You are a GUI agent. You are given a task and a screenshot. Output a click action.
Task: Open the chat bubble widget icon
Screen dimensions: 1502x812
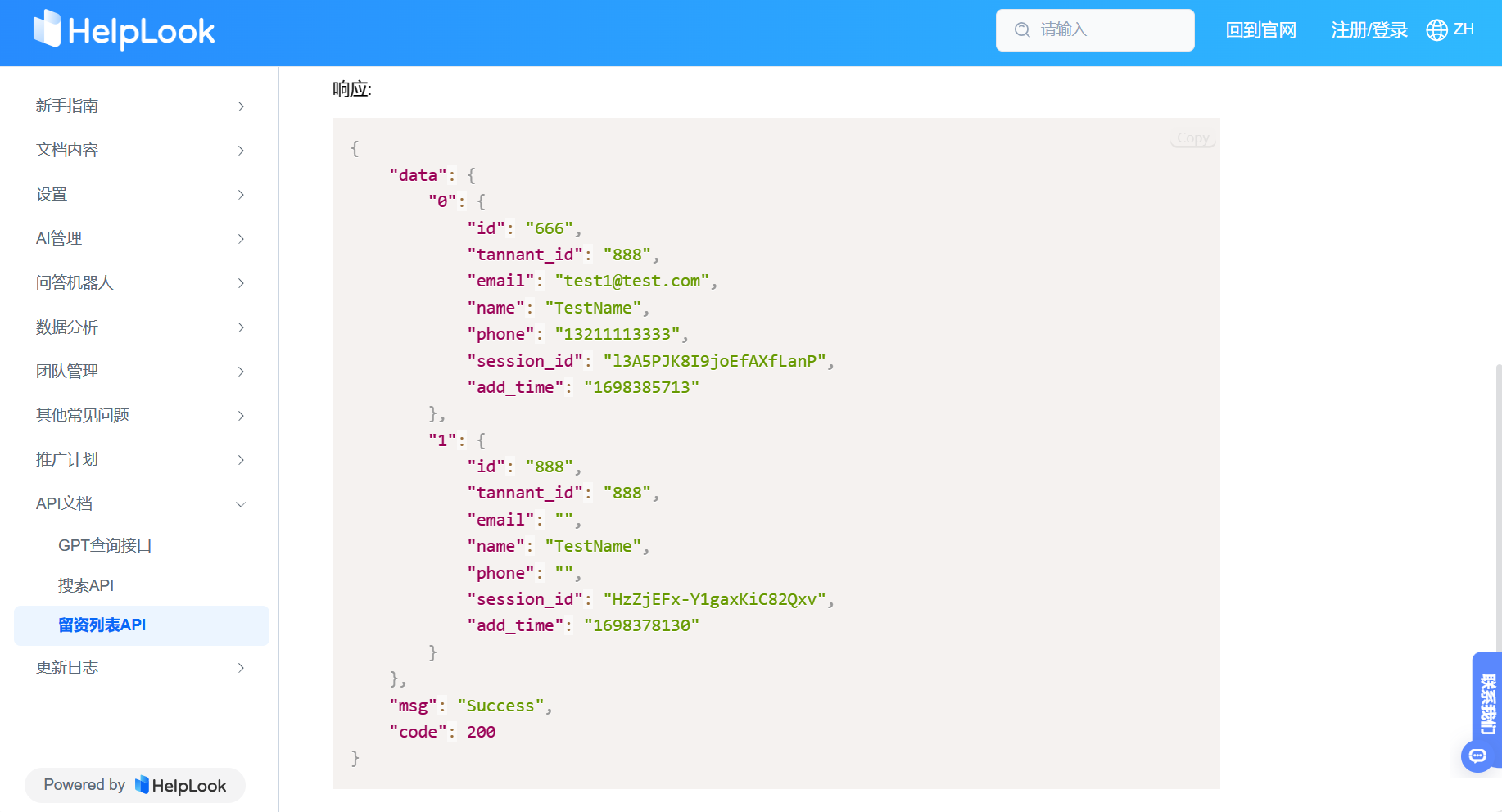click(x=1477, y=756)
